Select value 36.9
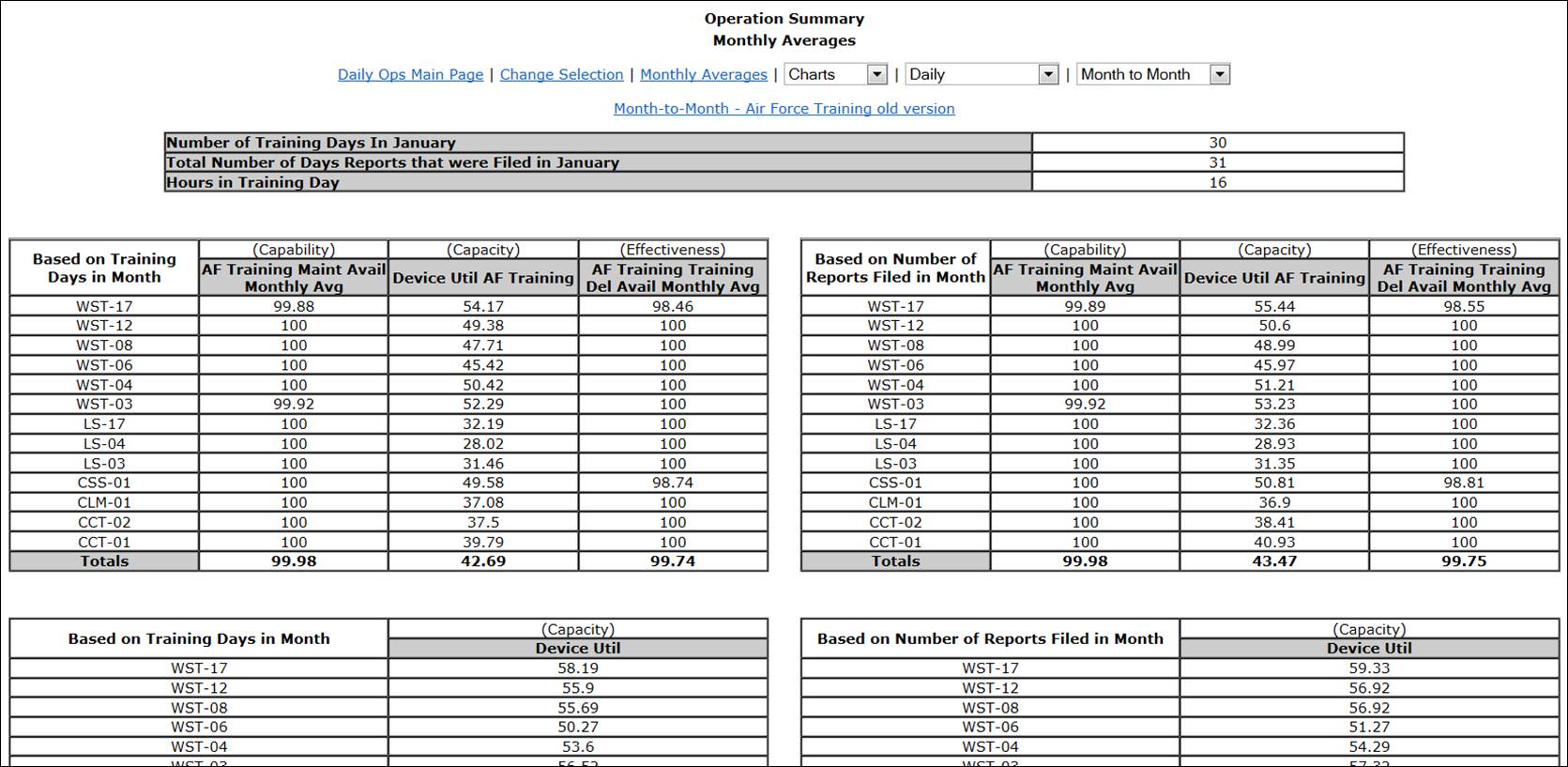 [x=1274, y=502]
